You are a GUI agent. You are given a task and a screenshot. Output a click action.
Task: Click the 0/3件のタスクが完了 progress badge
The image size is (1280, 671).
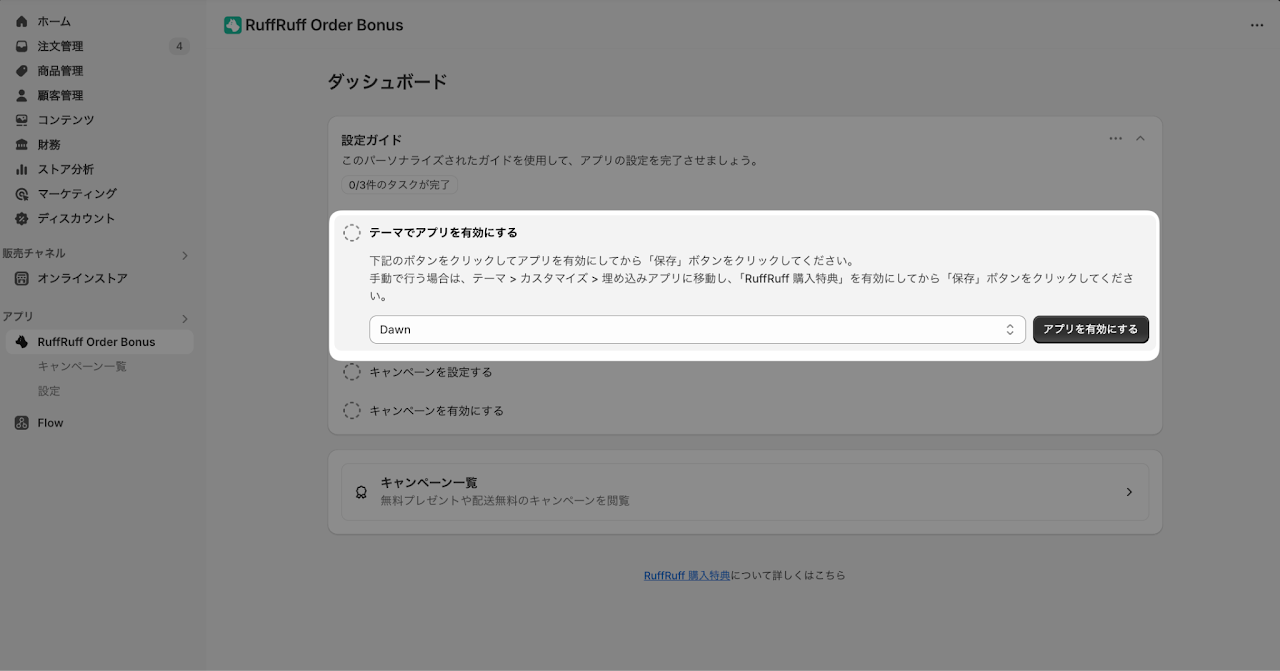(x=400, y=185)
